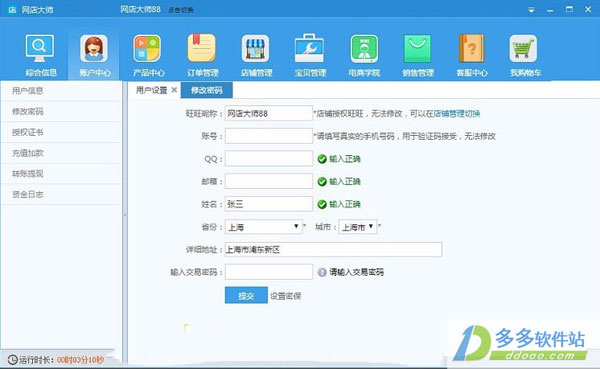Switch to the 用户设置 tab

pyautogui.click(x=152, y=90)
